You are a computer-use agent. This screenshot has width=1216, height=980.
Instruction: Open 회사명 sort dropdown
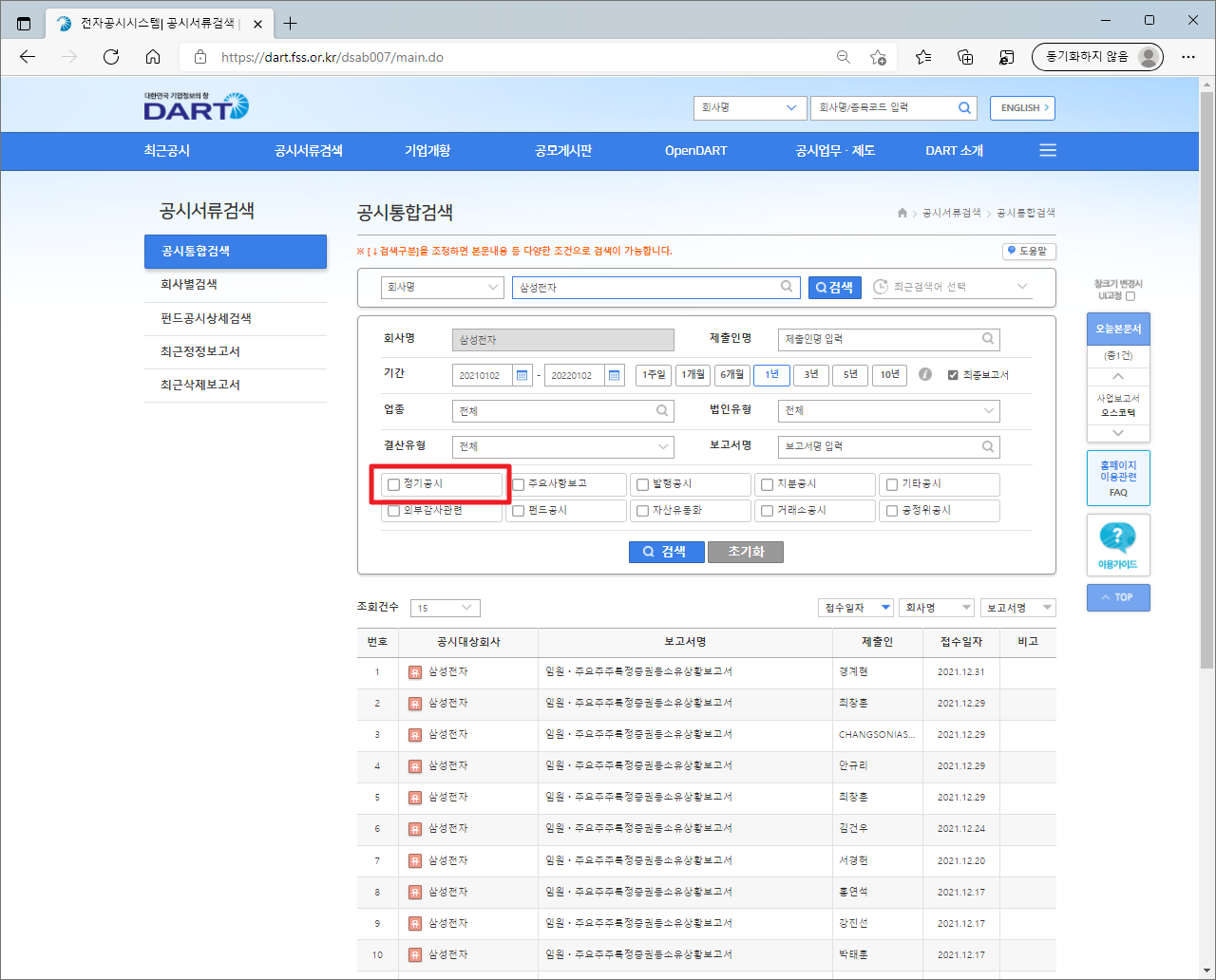click(x=937, y=608)
